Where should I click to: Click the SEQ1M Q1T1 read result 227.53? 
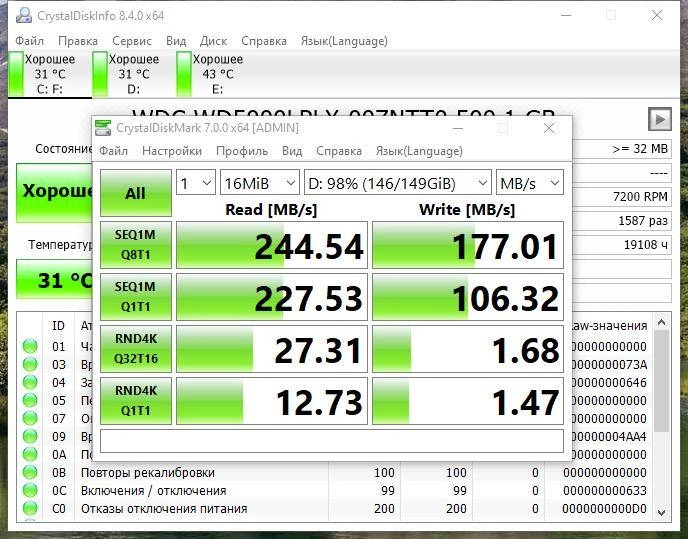pyautogui.click(x=272, y=297)
